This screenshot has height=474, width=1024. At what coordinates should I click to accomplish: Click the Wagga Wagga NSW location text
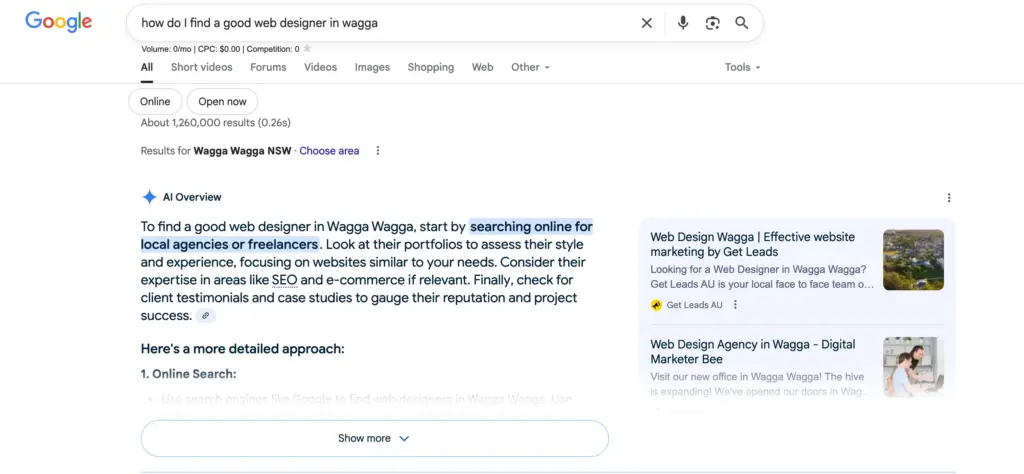click(x=243, y=151)
